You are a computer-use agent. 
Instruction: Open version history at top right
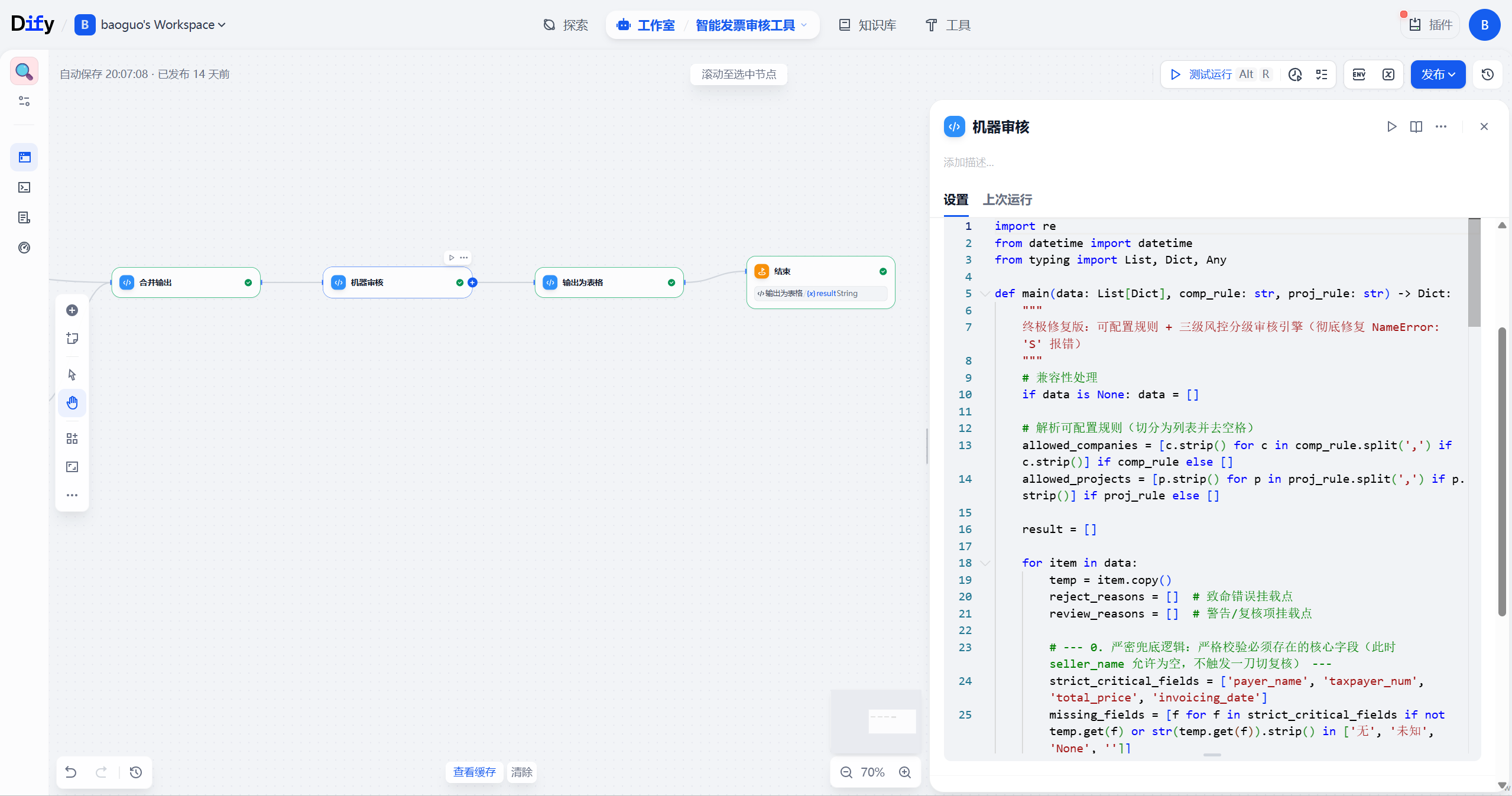click(x=1488, y=74)
